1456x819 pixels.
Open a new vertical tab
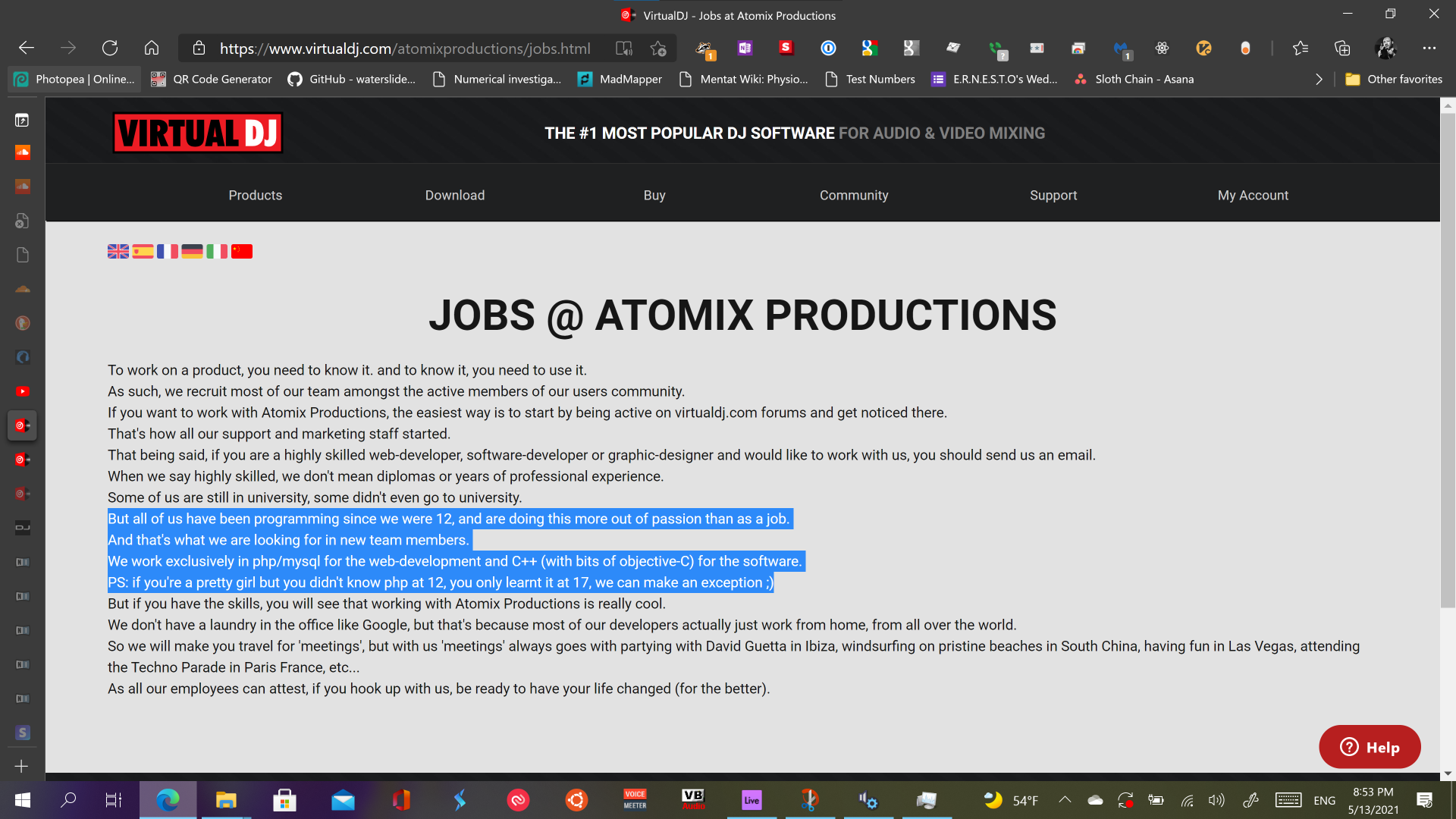coord(22,766)
